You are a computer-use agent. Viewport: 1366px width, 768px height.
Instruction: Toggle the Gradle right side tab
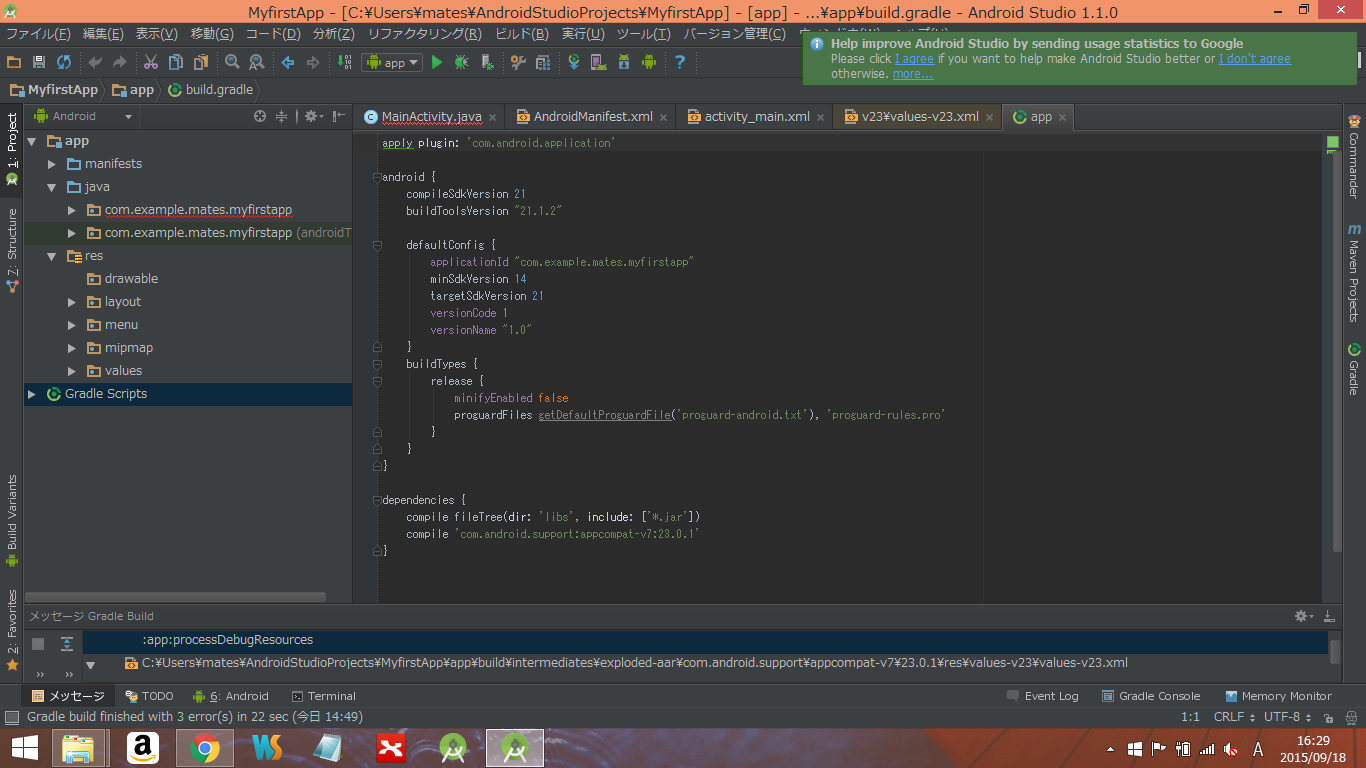click(1354, 369)
